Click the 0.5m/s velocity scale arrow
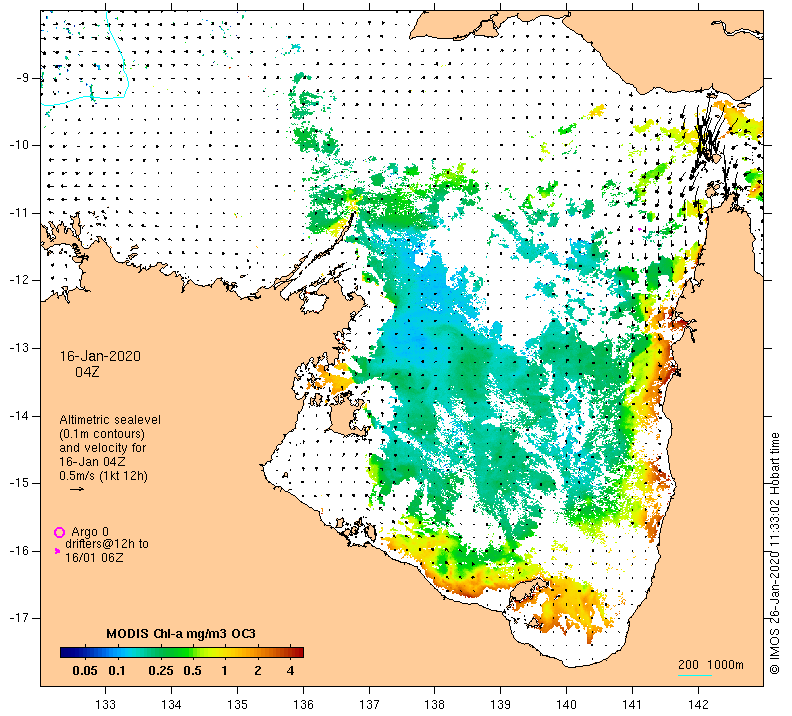The width and height of the screenshot is (792, 716). (77, 489)
